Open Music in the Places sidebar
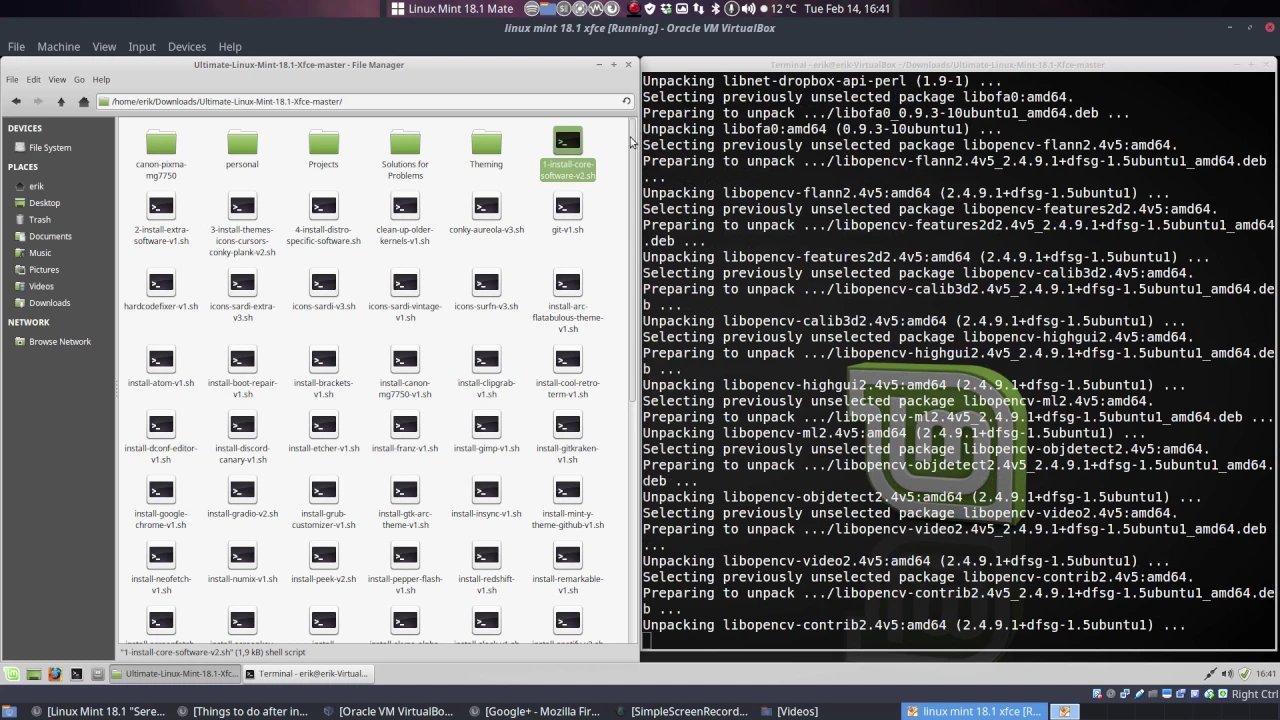The height and width of the screenshot is (720, 1280). click(40, 253)
